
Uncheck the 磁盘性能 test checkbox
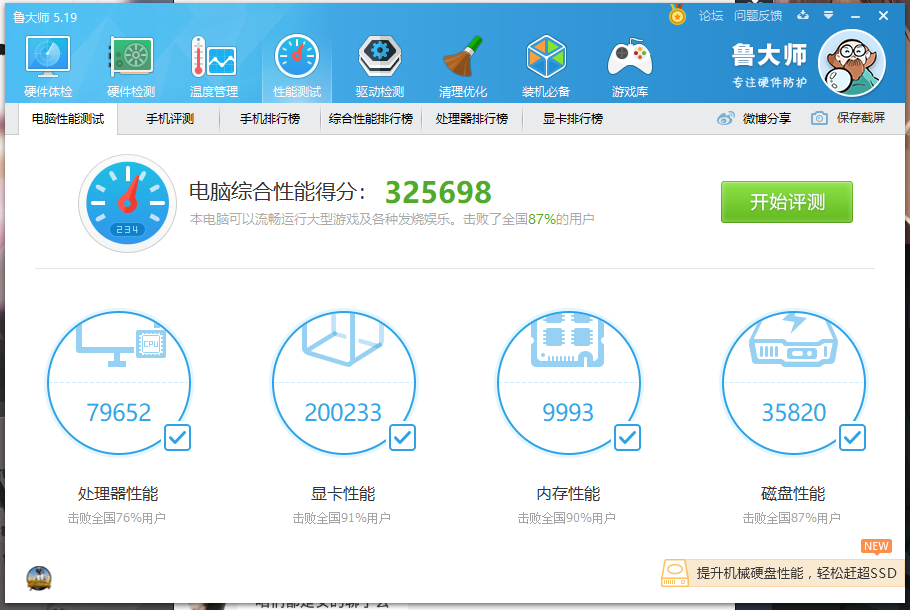tap(853, 438)
